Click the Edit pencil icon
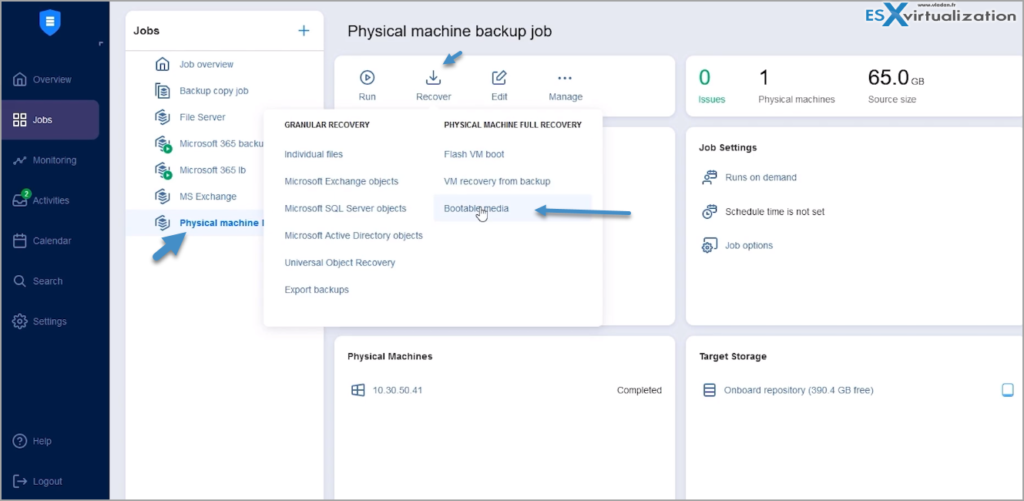 coord(499,78)
